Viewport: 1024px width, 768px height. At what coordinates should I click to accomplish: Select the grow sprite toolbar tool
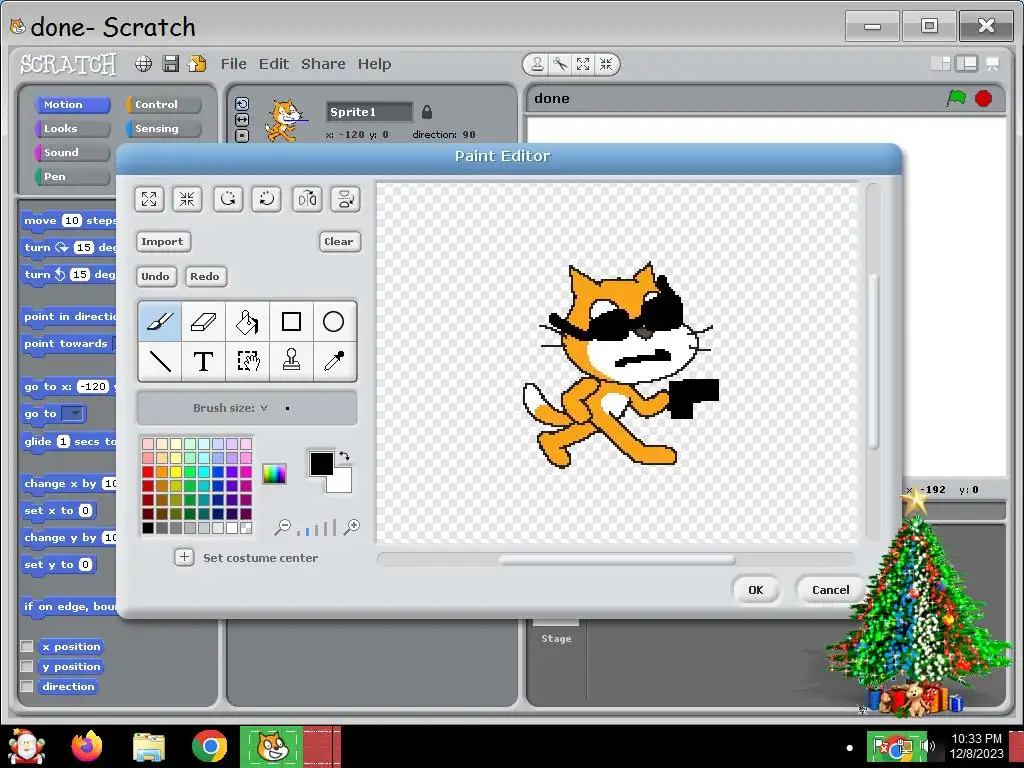[583, 64]
